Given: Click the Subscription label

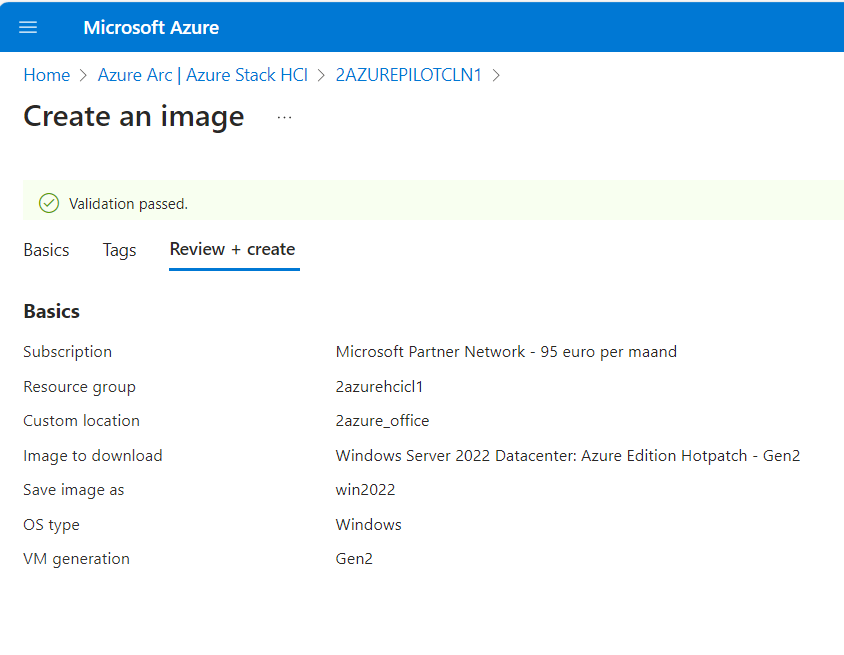Looking at the screenshot, I should point(68,352).
